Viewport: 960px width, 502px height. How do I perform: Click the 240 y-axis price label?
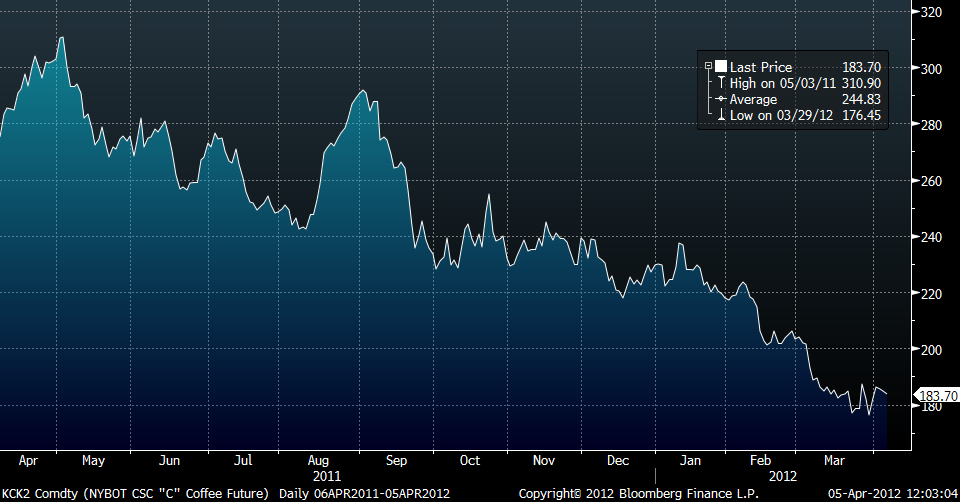point(931,237)
